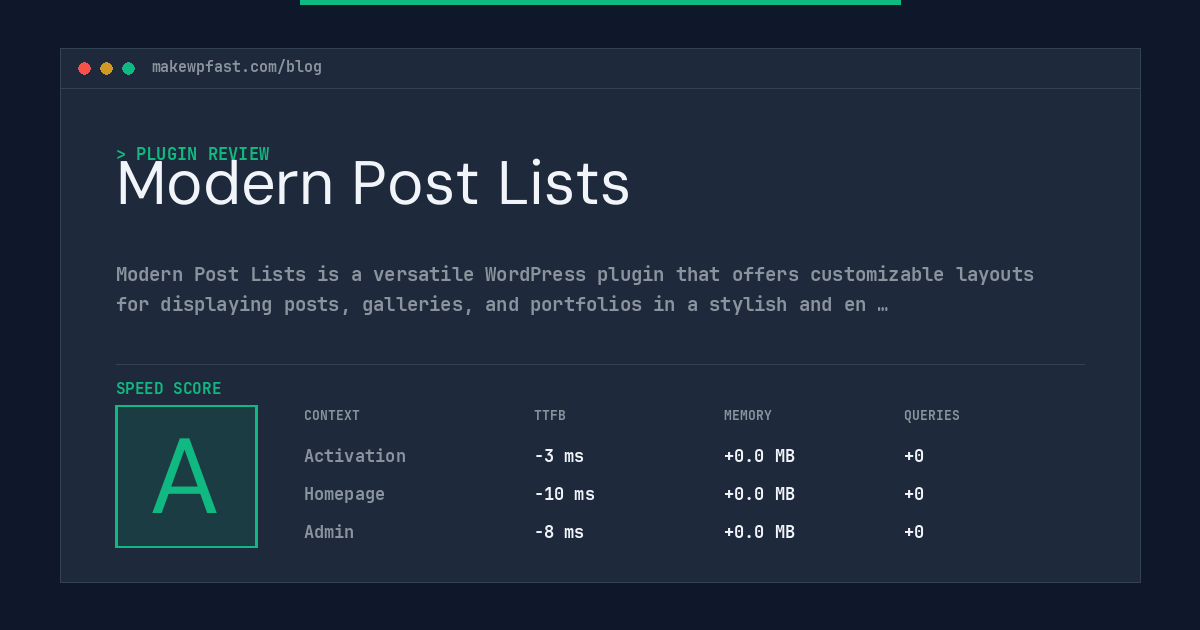Select the Admin row label
This screenshot has height=630, width=1200.
(x=329, y=532)
